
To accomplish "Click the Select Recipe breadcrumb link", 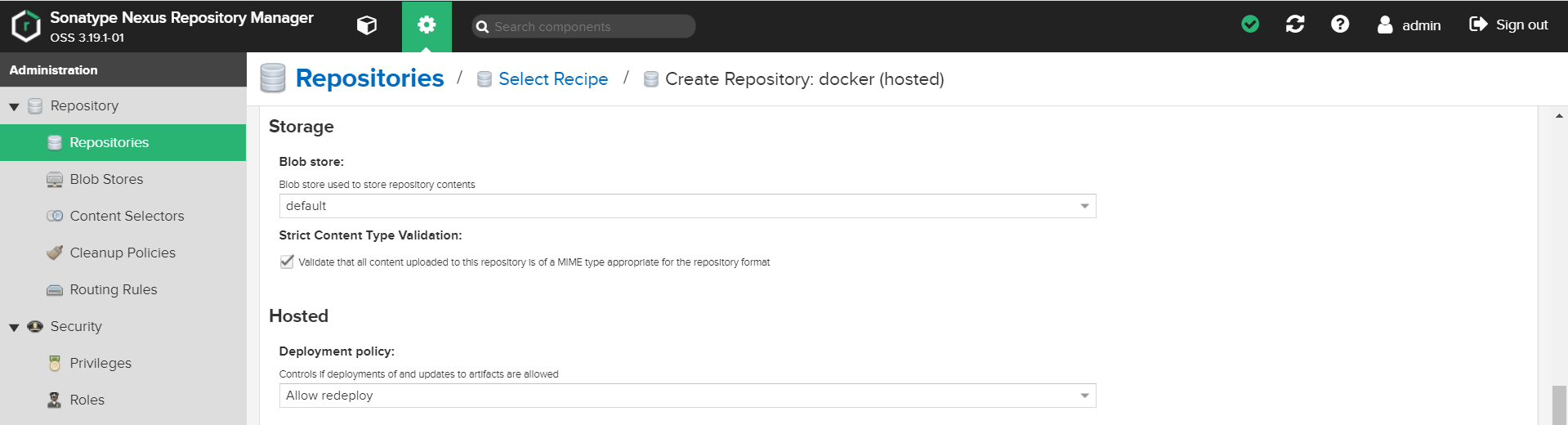I will (553, 79).
